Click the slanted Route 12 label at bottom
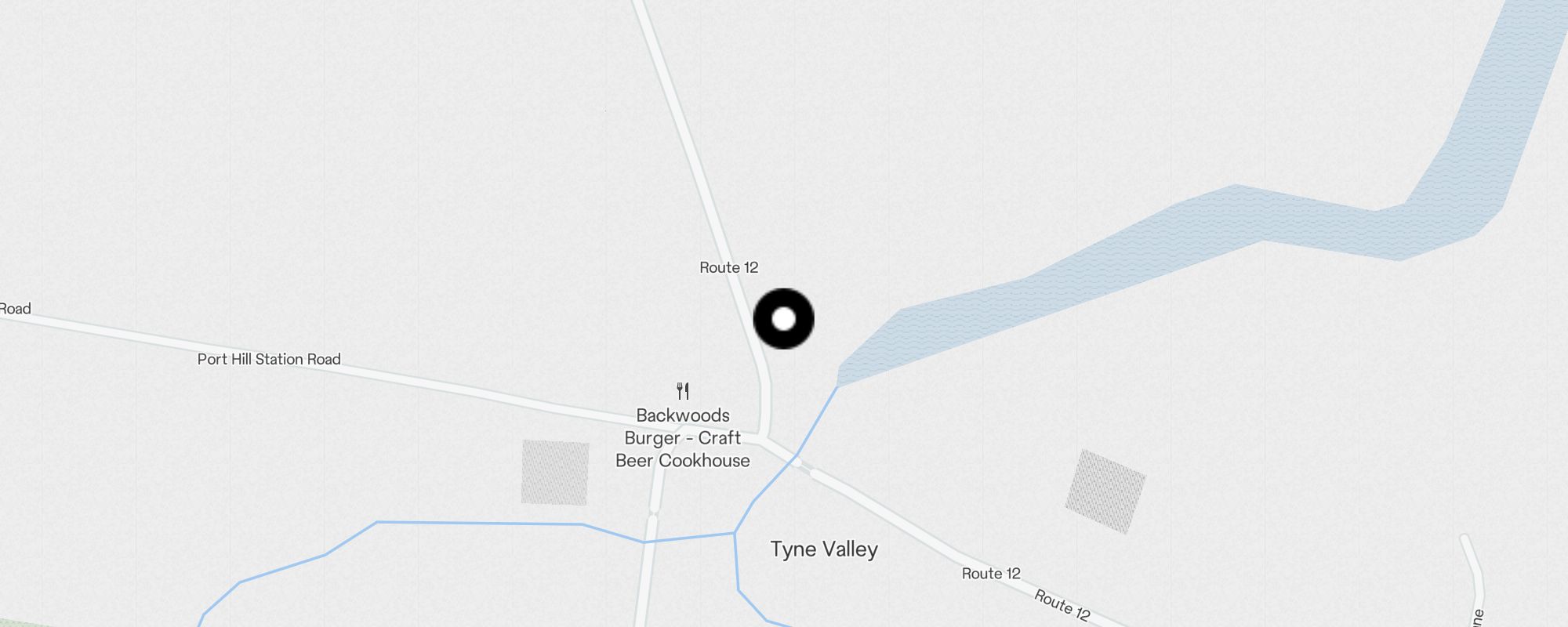This screenshot has width=1568, height=627. click(1062, 605)
